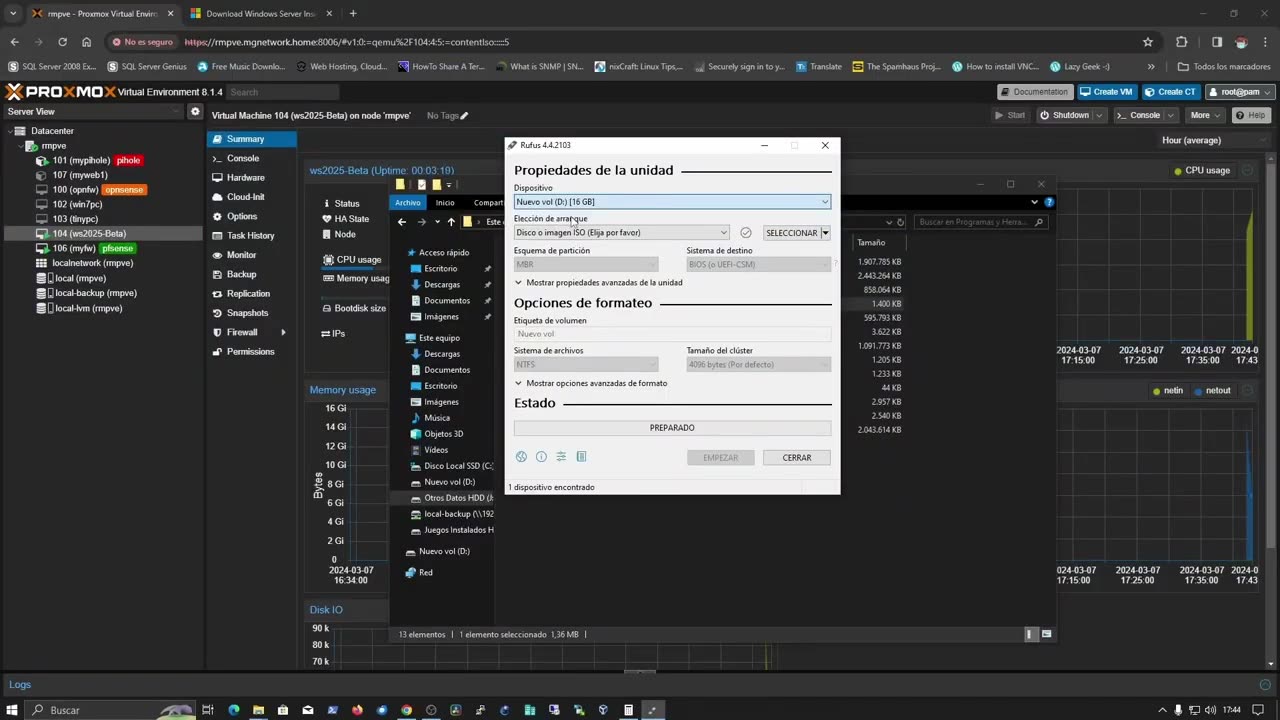
Task: Click the CERRAR button in Rufus
Action: click(x=797, y=458)
